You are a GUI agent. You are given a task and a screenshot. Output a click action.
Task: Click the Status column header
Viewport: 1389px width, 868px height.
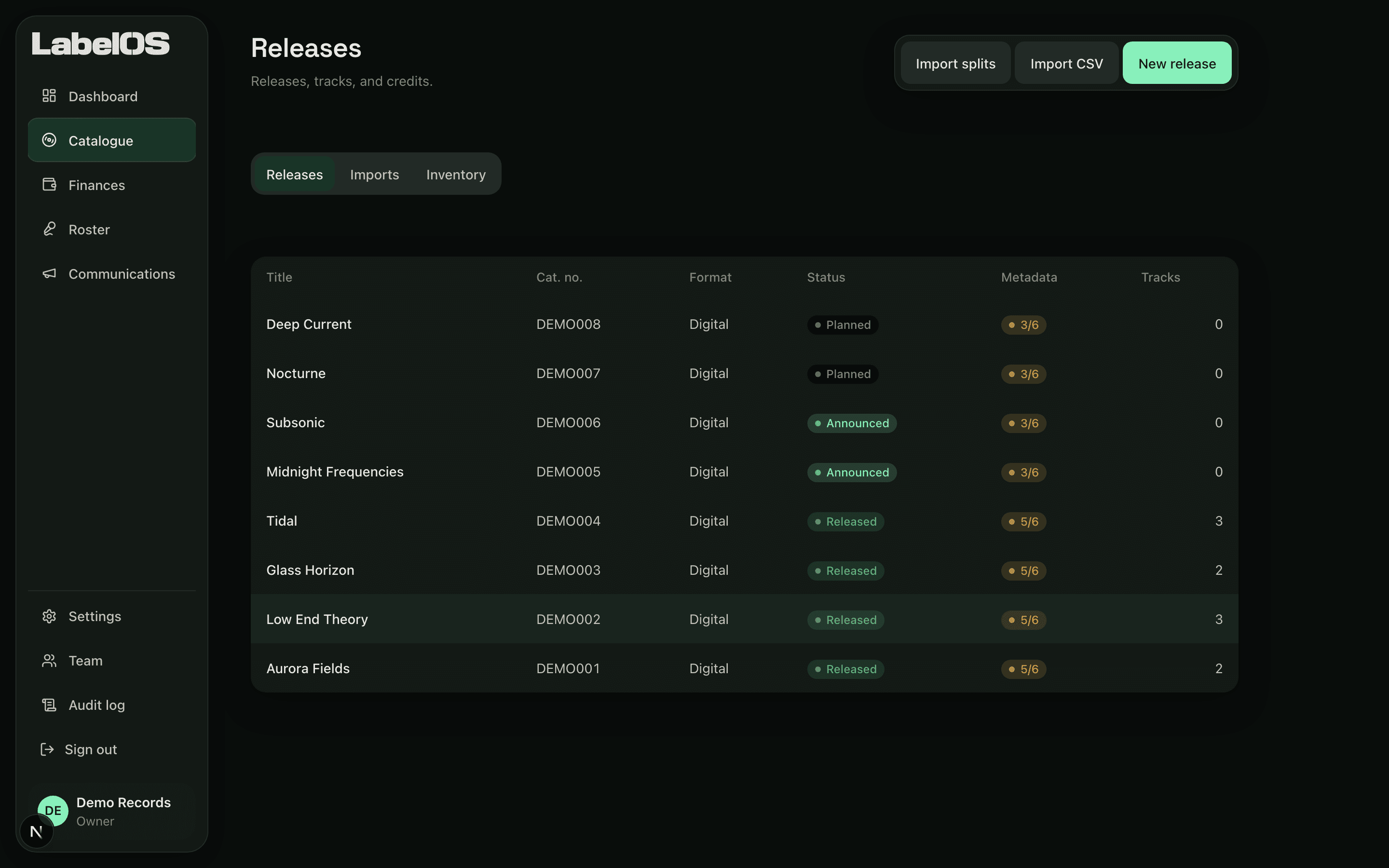[x=826, y=277]
